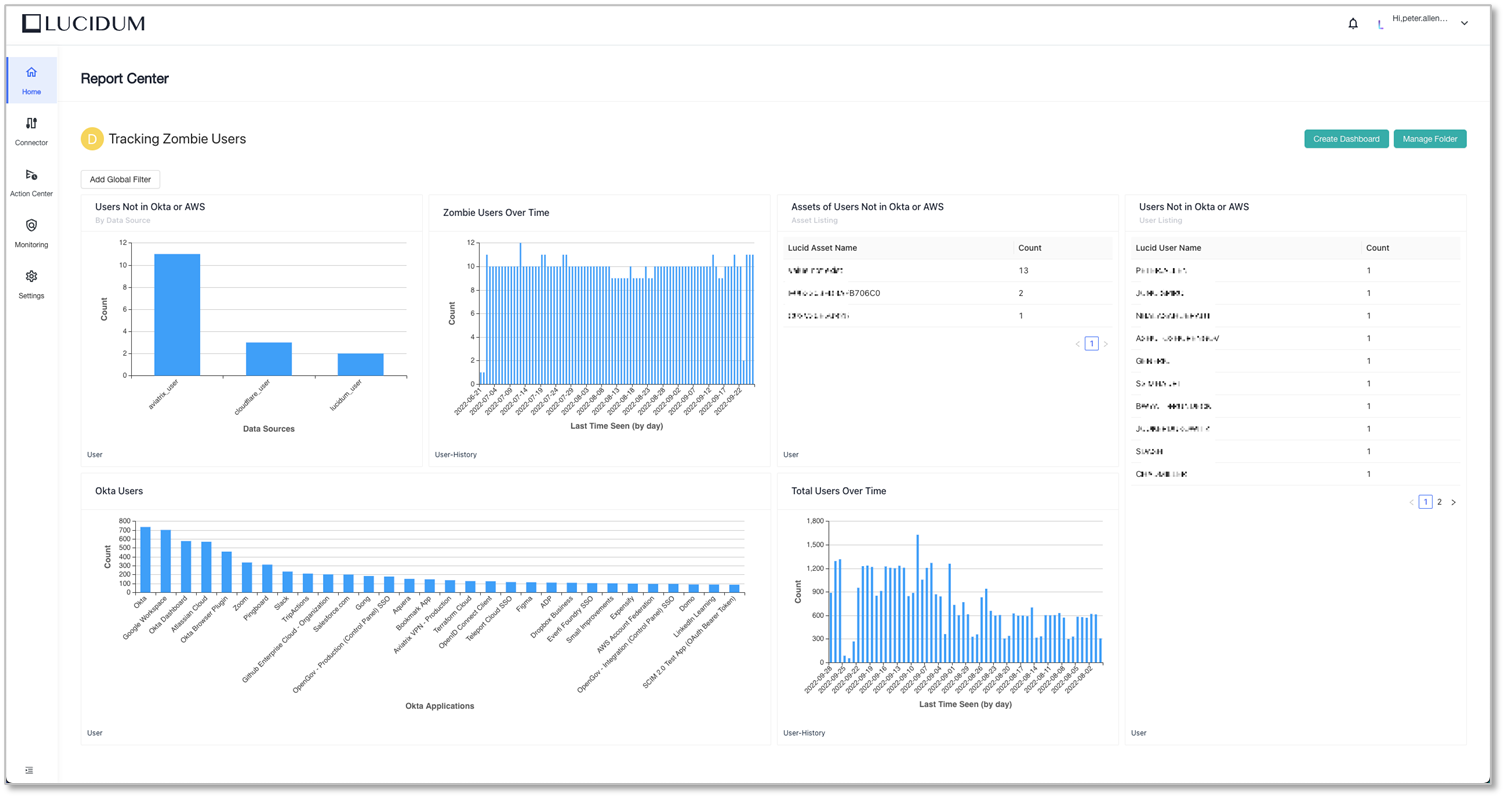The image size is (1505, 798).
Task: Open the user avatar icon
Action: (x=1381, y=24)
